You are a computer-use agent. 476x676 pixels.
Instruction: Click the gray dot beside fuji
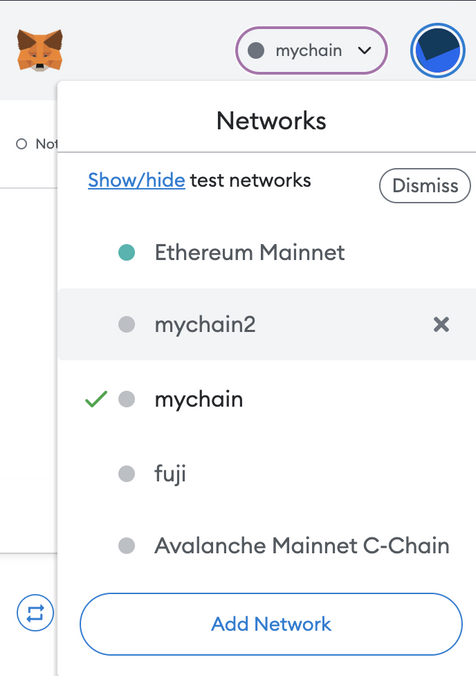(126, 474)
